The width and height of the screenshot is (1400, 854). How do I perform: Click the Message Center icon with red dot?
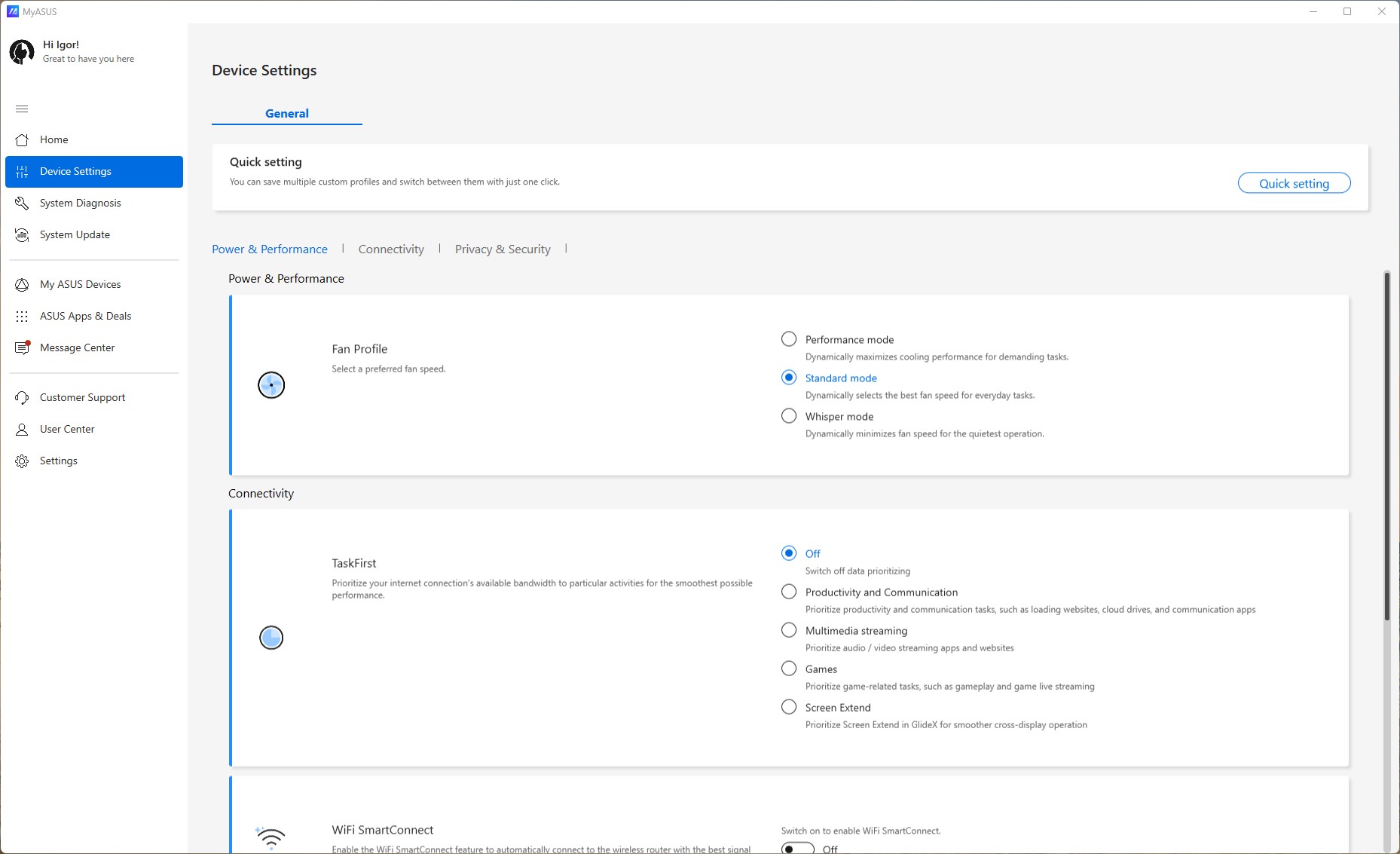23,347
